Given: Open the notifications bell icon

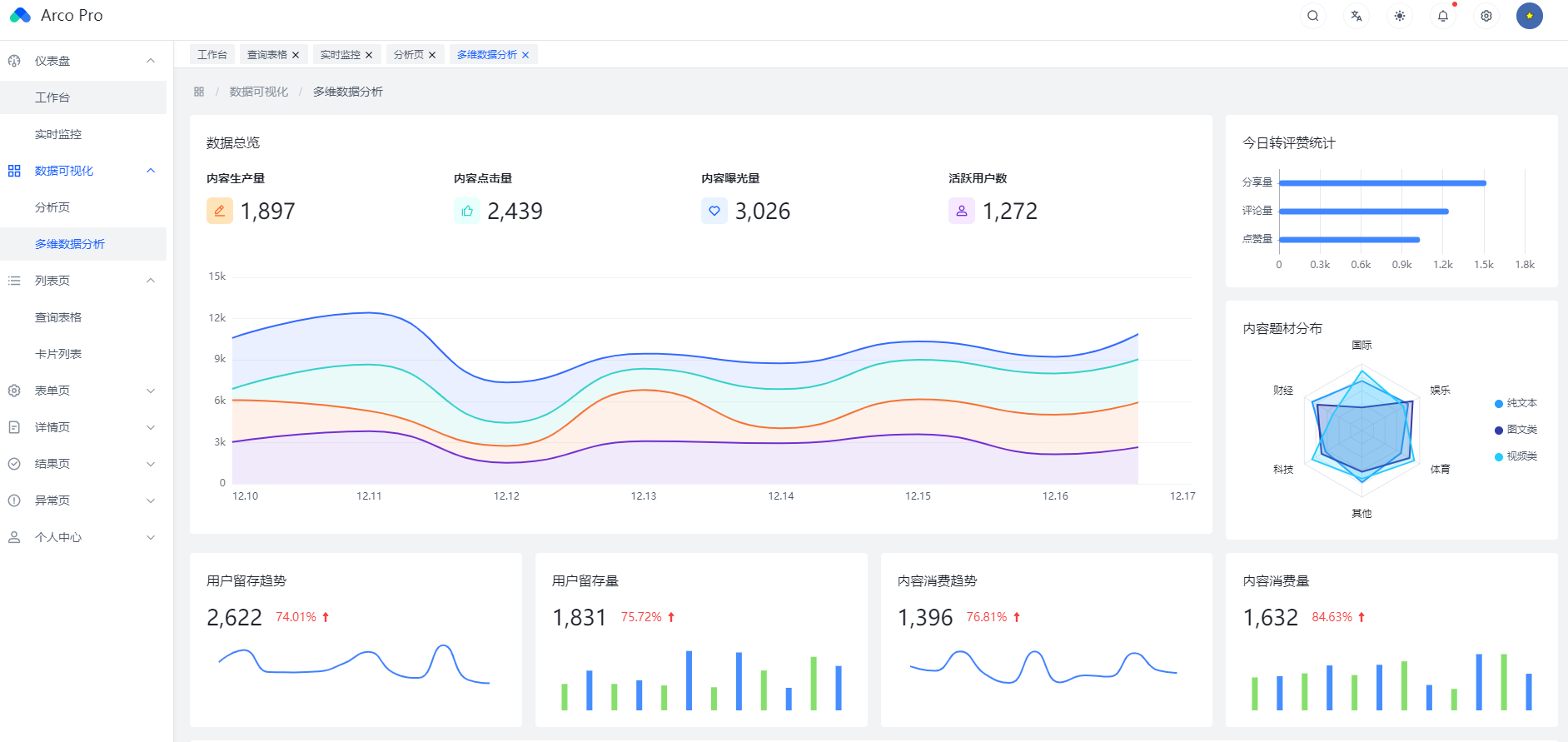Looking at the screenshot, I should click(x=1443, y=16).
